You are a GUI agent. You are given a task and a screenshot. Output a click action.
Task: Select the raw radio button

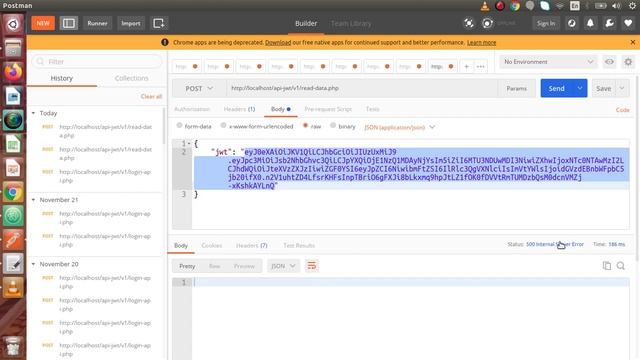tap(305, 126)
